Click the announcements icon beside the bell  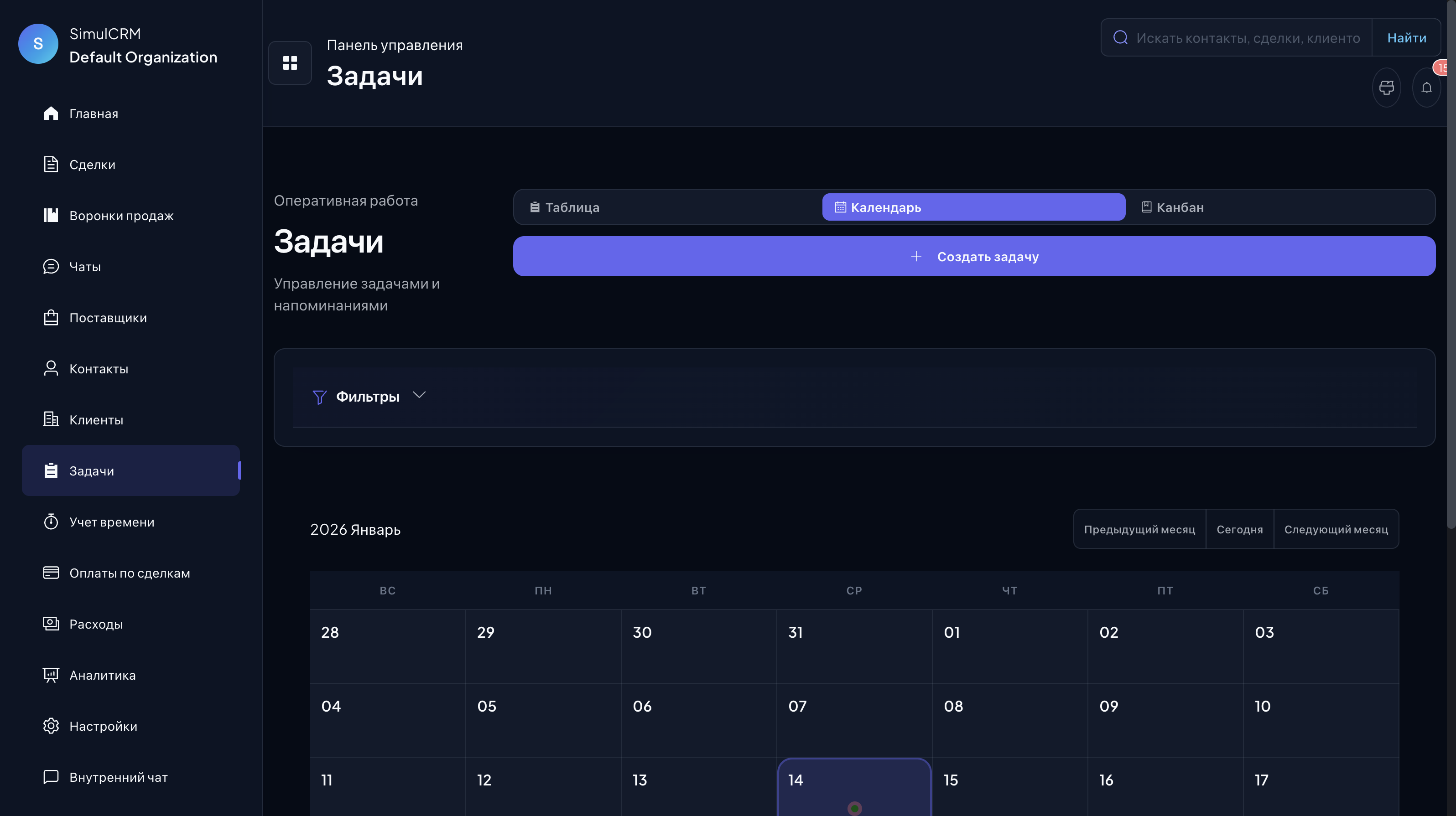point(1387,88)
